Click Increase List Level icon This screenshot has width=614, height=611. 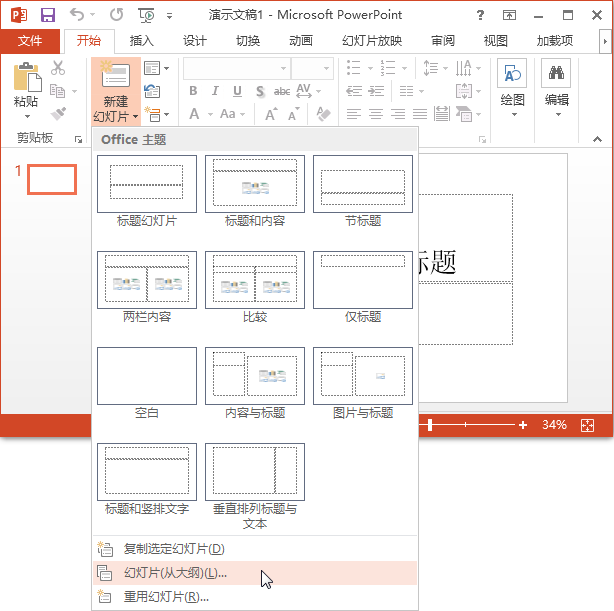[x=376, y=91]
